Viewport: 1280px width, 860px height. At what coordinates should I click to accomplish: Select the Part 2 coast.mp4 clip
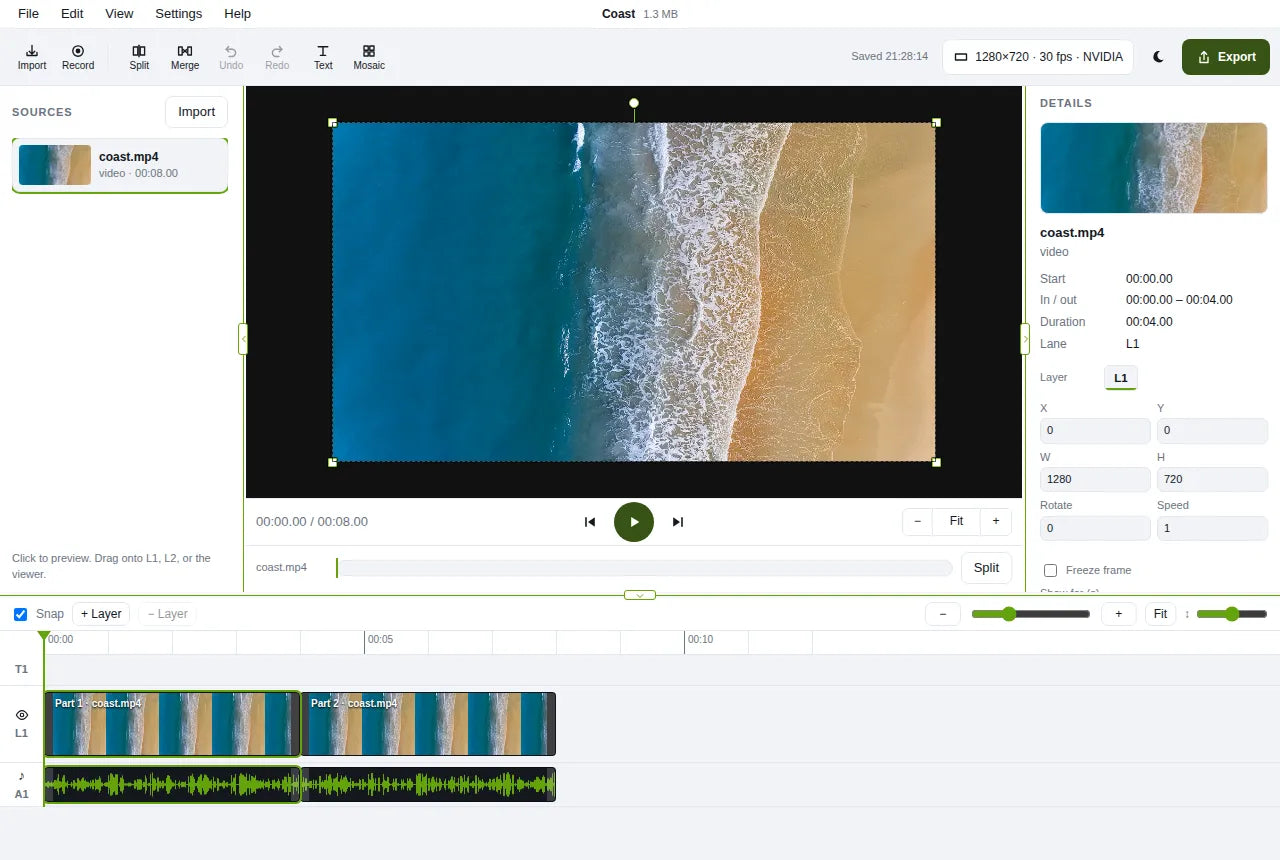(x=428, y=724)
